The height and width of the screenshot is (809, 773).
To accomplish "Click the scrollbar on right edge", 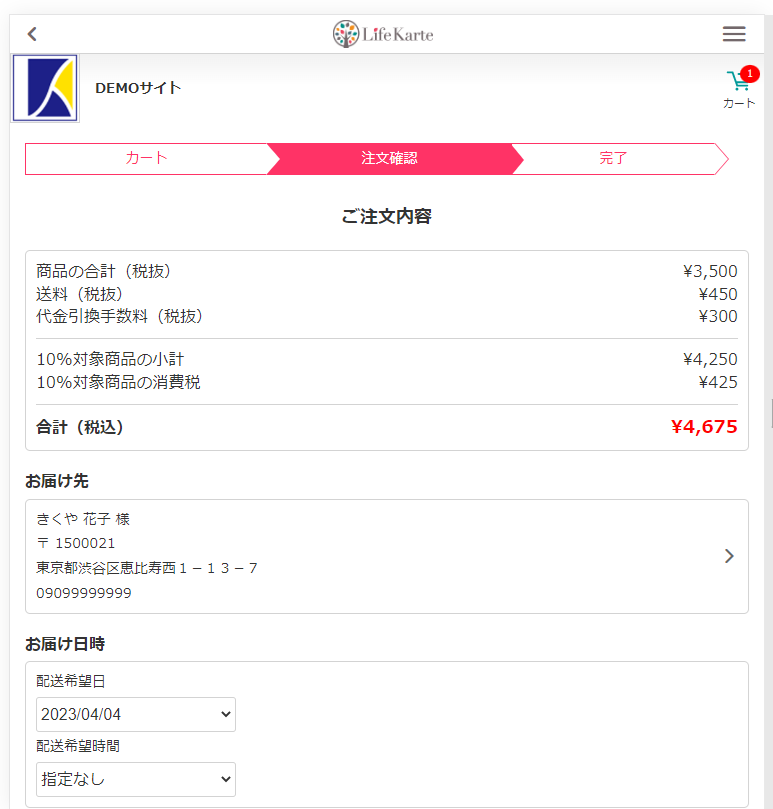I will 771,413.
